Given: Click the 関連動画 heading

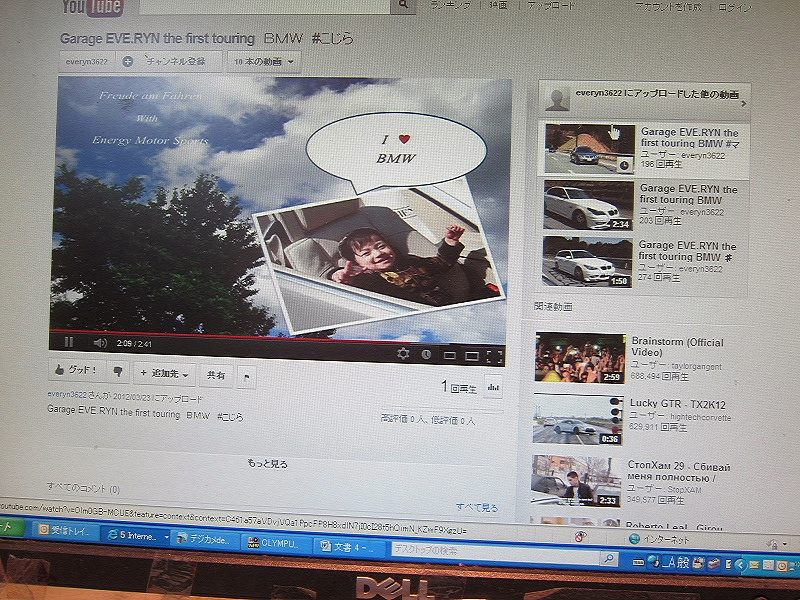Looking at the screenshot, I should (x=553, y=306).
